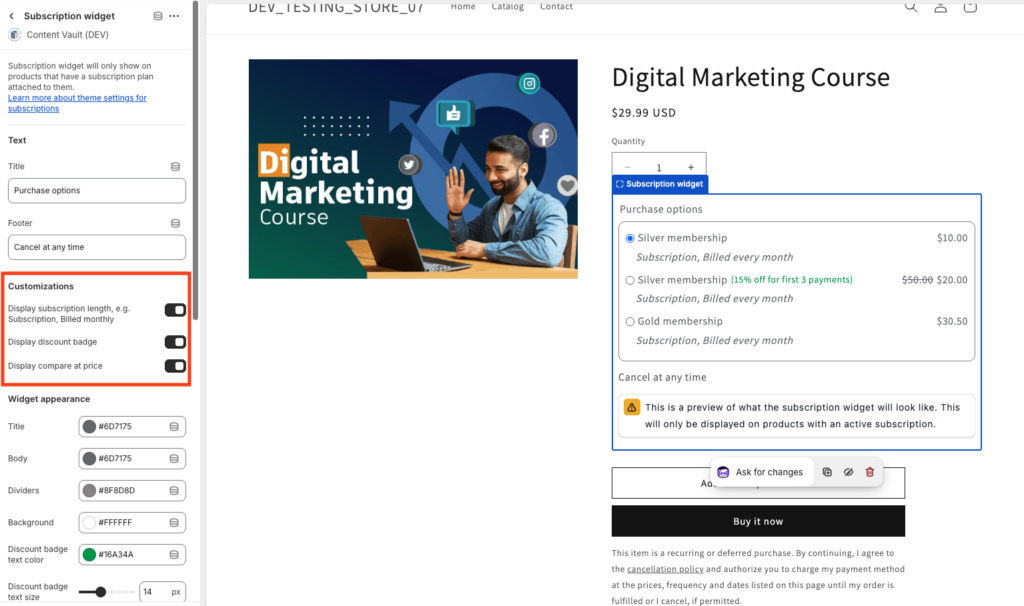
Task: Click the Buy it now button
Action: [x=758, y=521]
